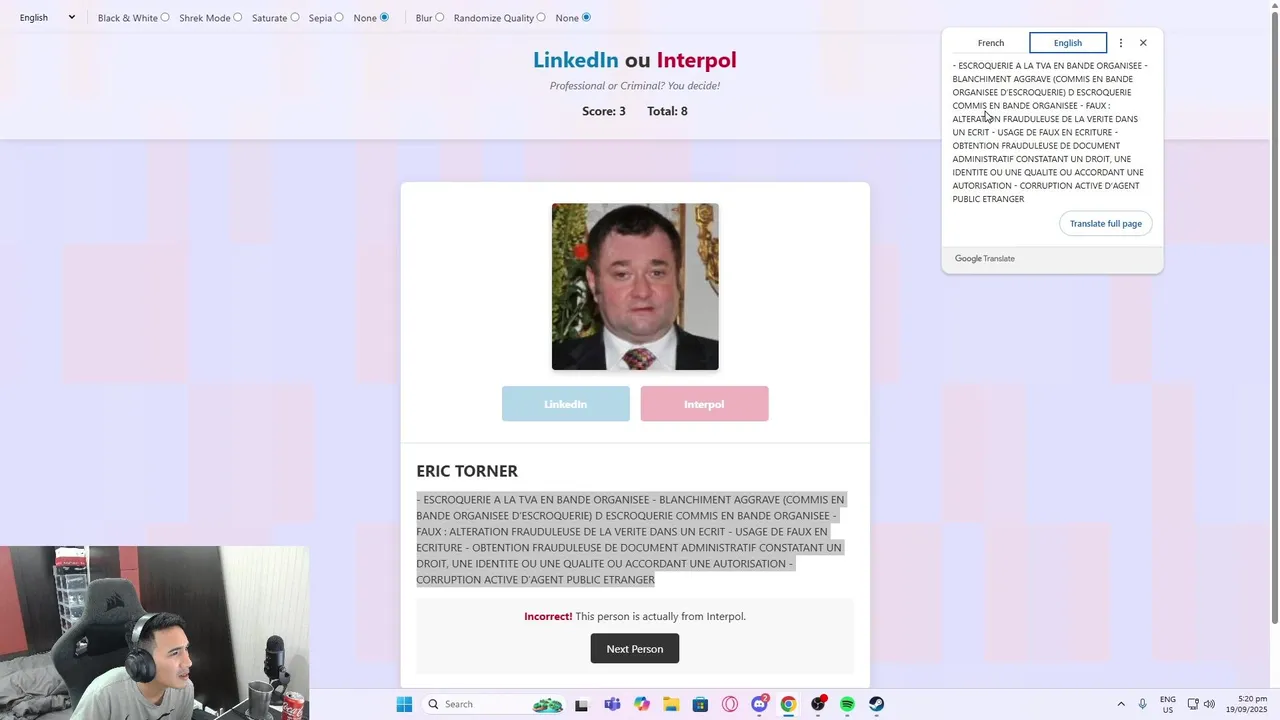This screenshot has height=720, width=1280.
Task: Enable the Blur radio option
Action: coord(439,17)
